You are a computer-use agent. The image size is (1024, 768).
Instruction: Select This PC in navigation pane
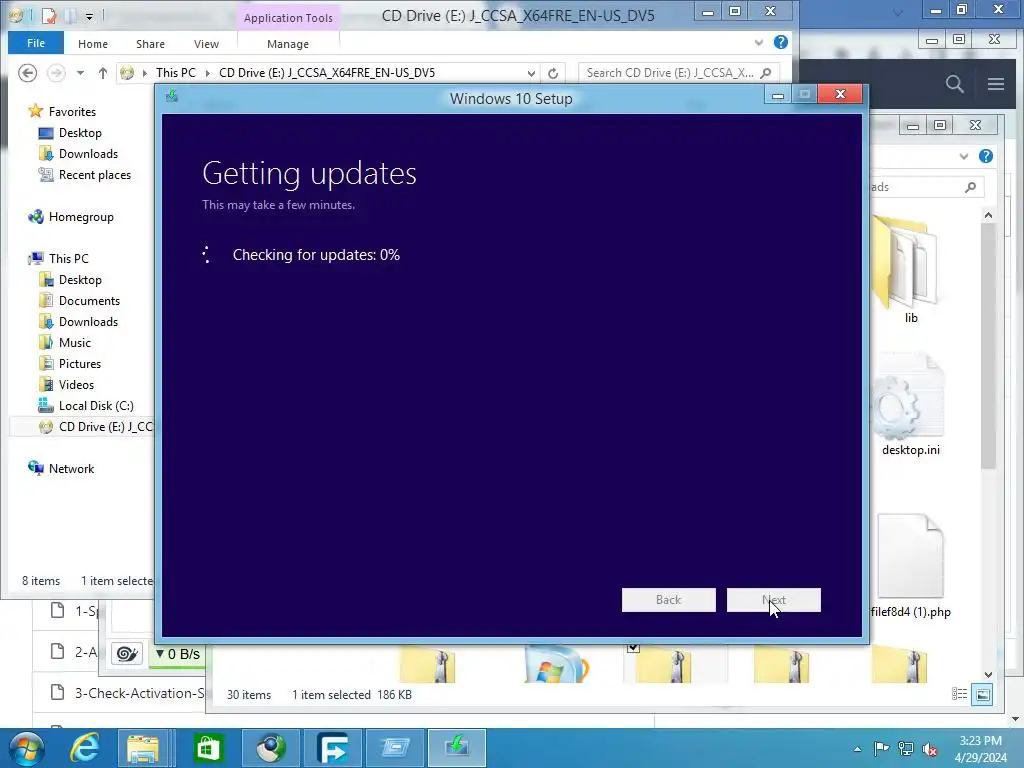click(69, 259)
